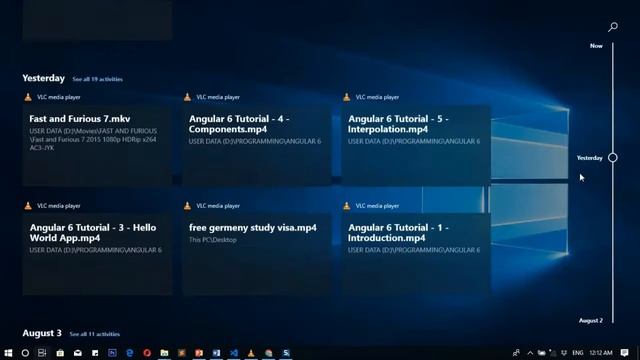Open Photoshop from the taskbar
This screenshot has height=360, width=640.
point(112,353)
